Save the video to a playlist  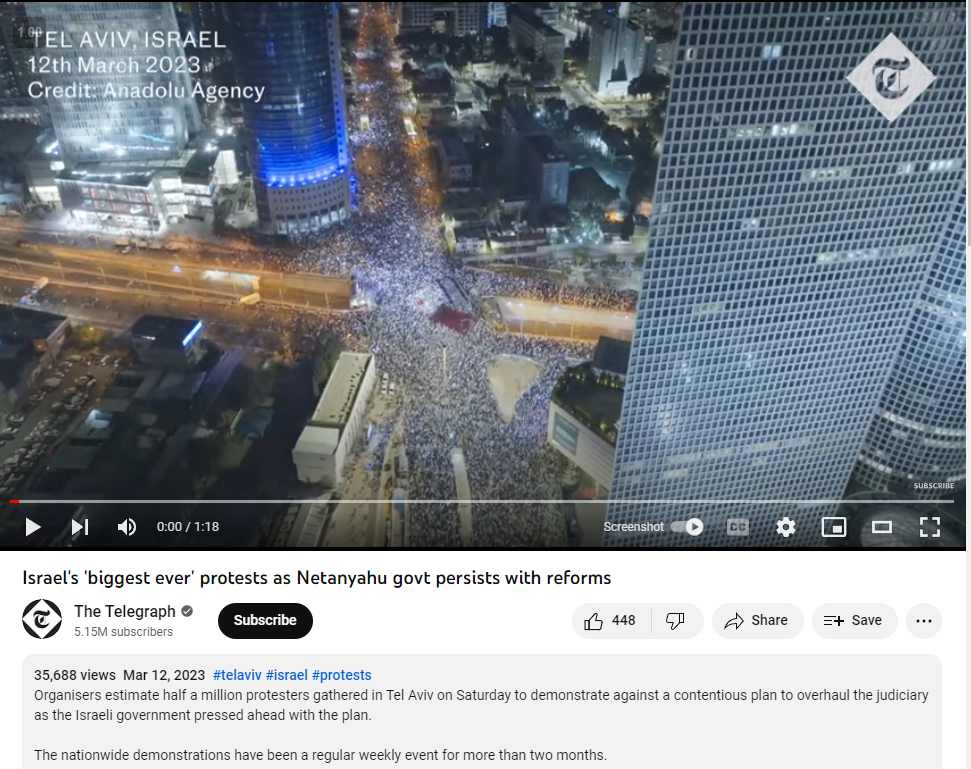(854, 620)
